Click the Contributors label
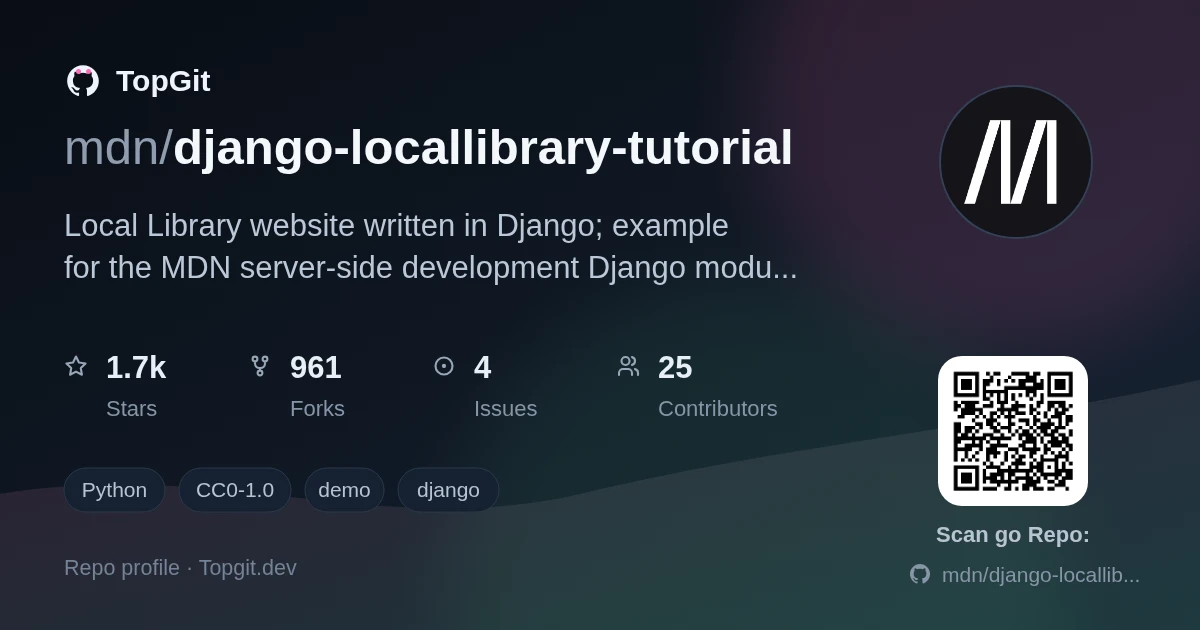 click(x=717, y=408)
